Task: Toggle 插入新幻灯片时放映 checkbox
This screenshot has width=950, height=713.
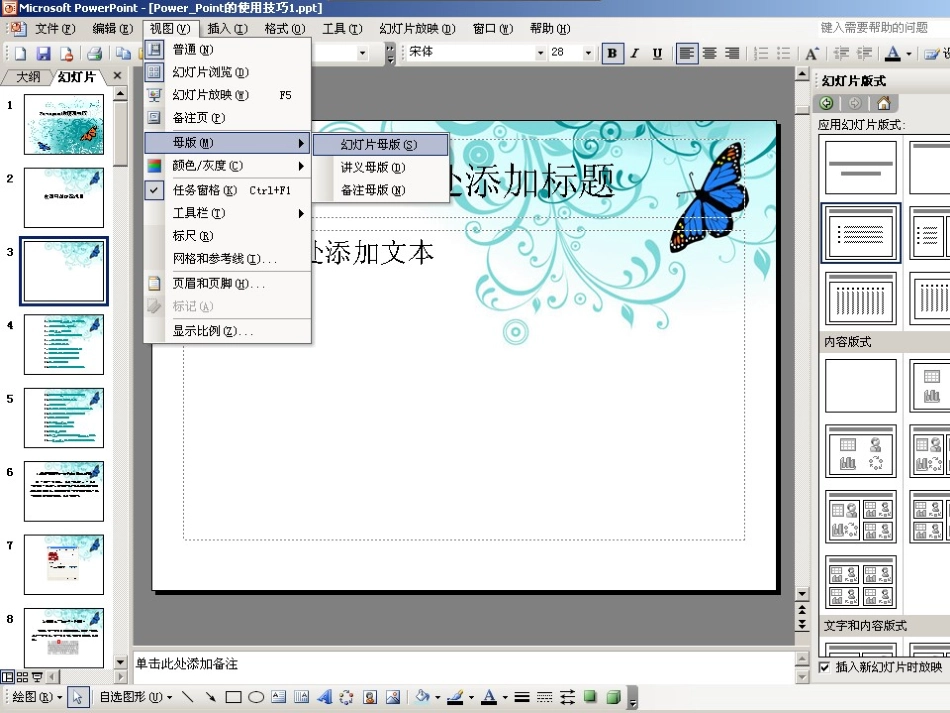Action: pyautogui.click(x=824, y=667)
